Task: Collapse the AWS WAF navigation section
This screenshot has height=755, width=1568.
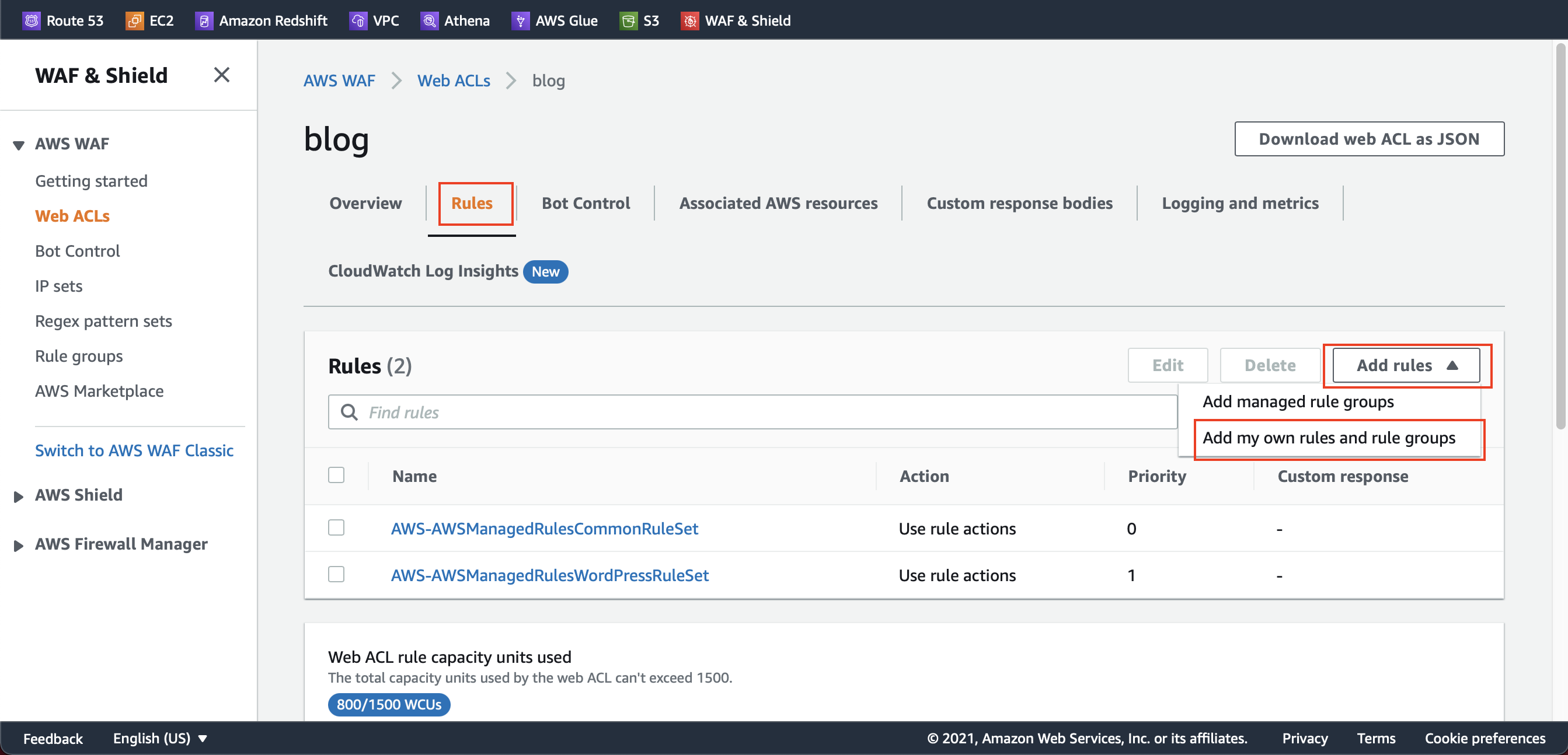Action: [19, 144]
